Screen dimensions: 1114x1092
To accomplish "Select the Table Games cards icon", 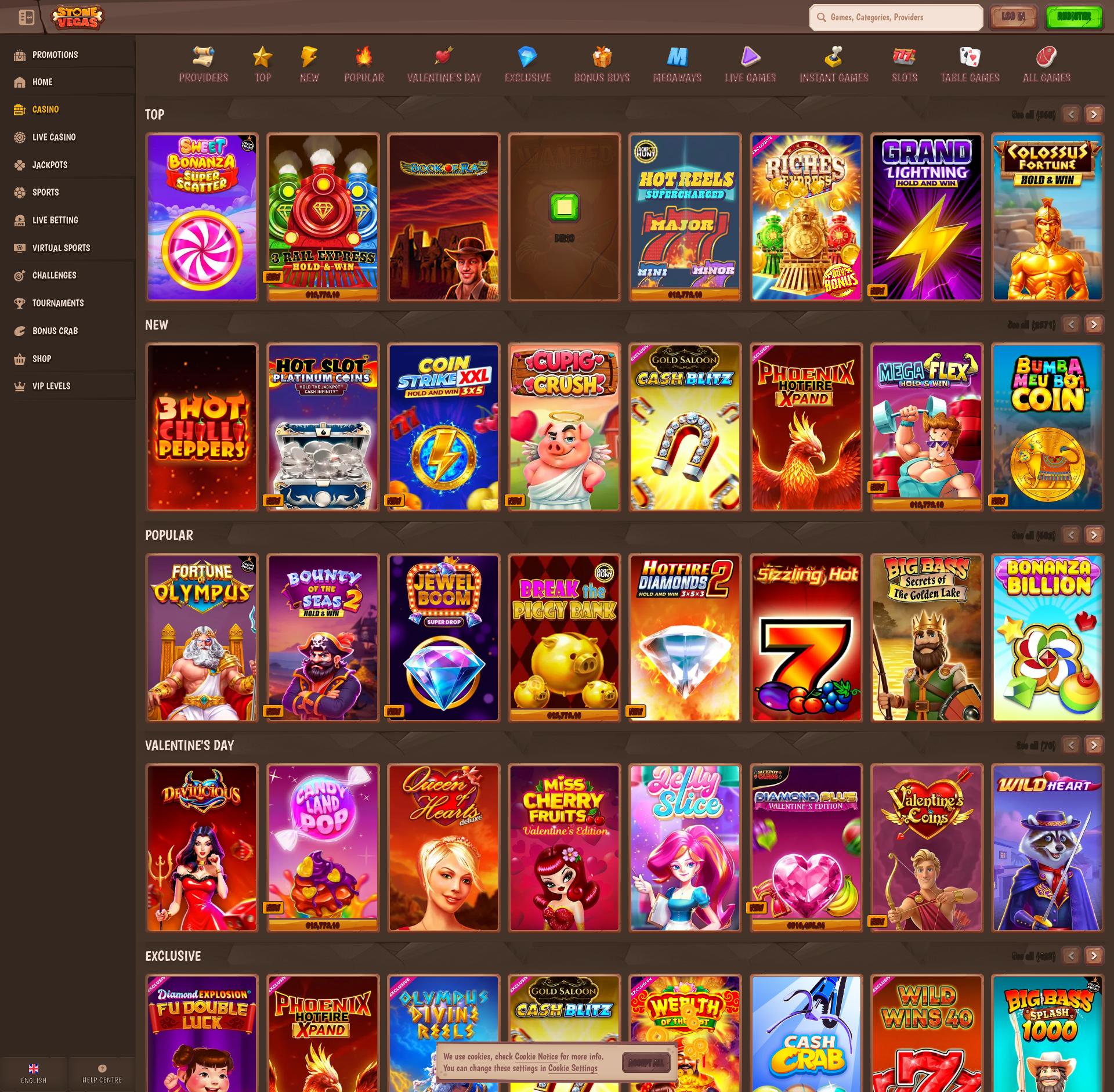I will [970, 57].
